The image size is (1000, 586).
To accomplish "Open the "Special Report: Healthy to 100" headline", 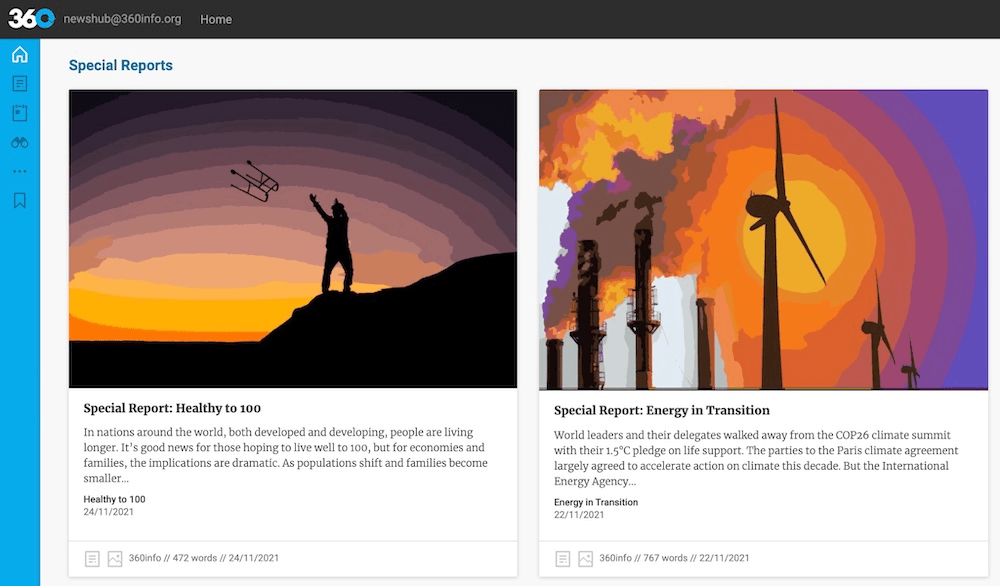I will coord(172,408).
